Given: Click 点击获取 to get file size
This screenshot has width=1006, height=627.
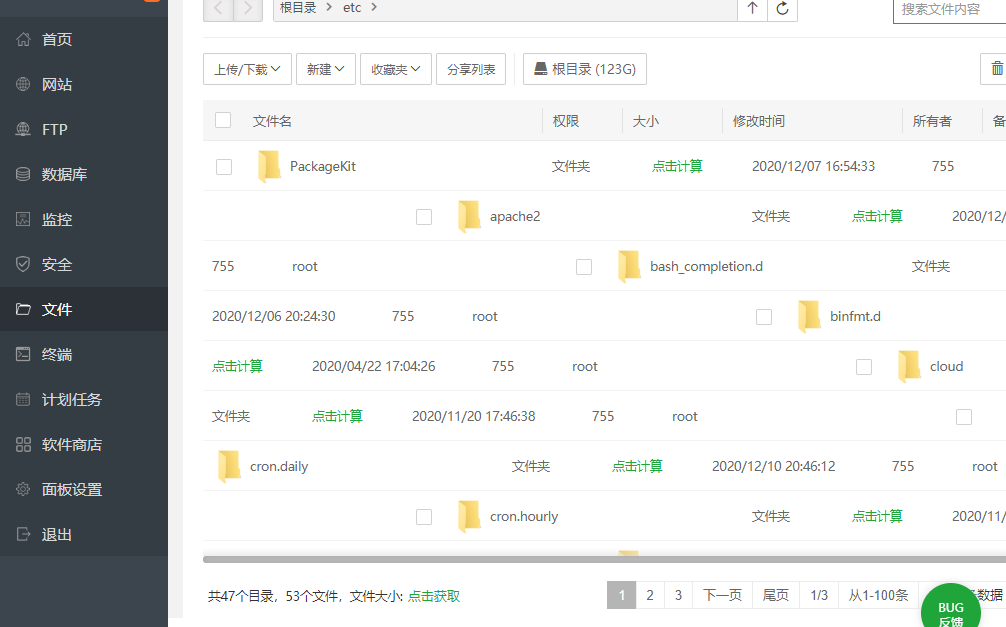Looking at the screenshot, I should pyautogui.click(x=434, y=596).
